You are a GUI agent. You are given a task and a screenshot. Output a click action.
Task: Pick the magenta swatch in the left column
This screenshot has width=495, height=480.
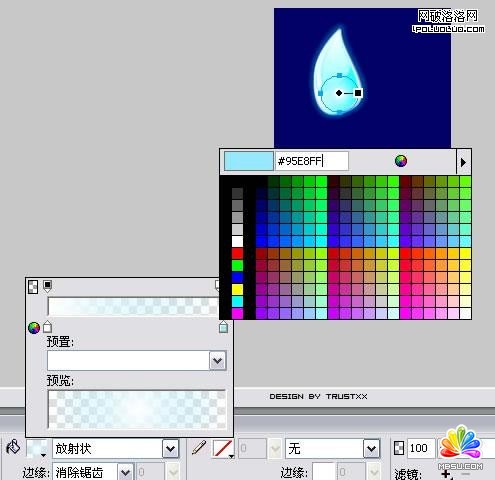(237, 313)
